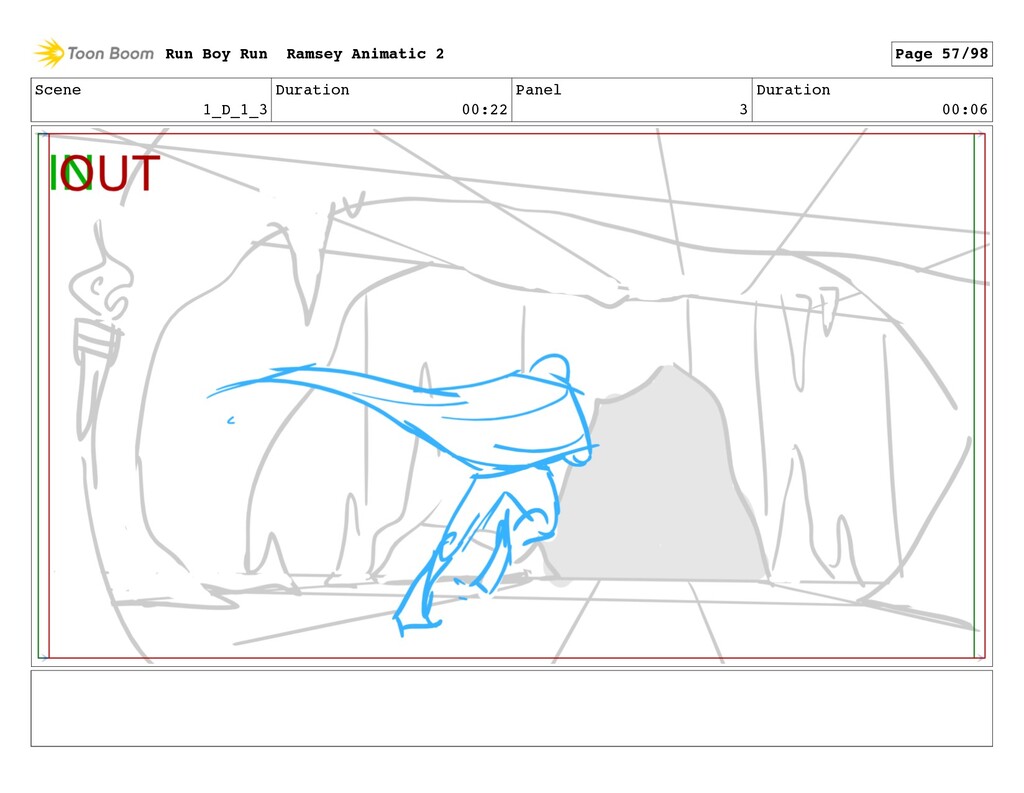The height and width of the screenshot is (793, 1024).
Task: Click panel duration value '00:06'
Action: tap(965, 110)
